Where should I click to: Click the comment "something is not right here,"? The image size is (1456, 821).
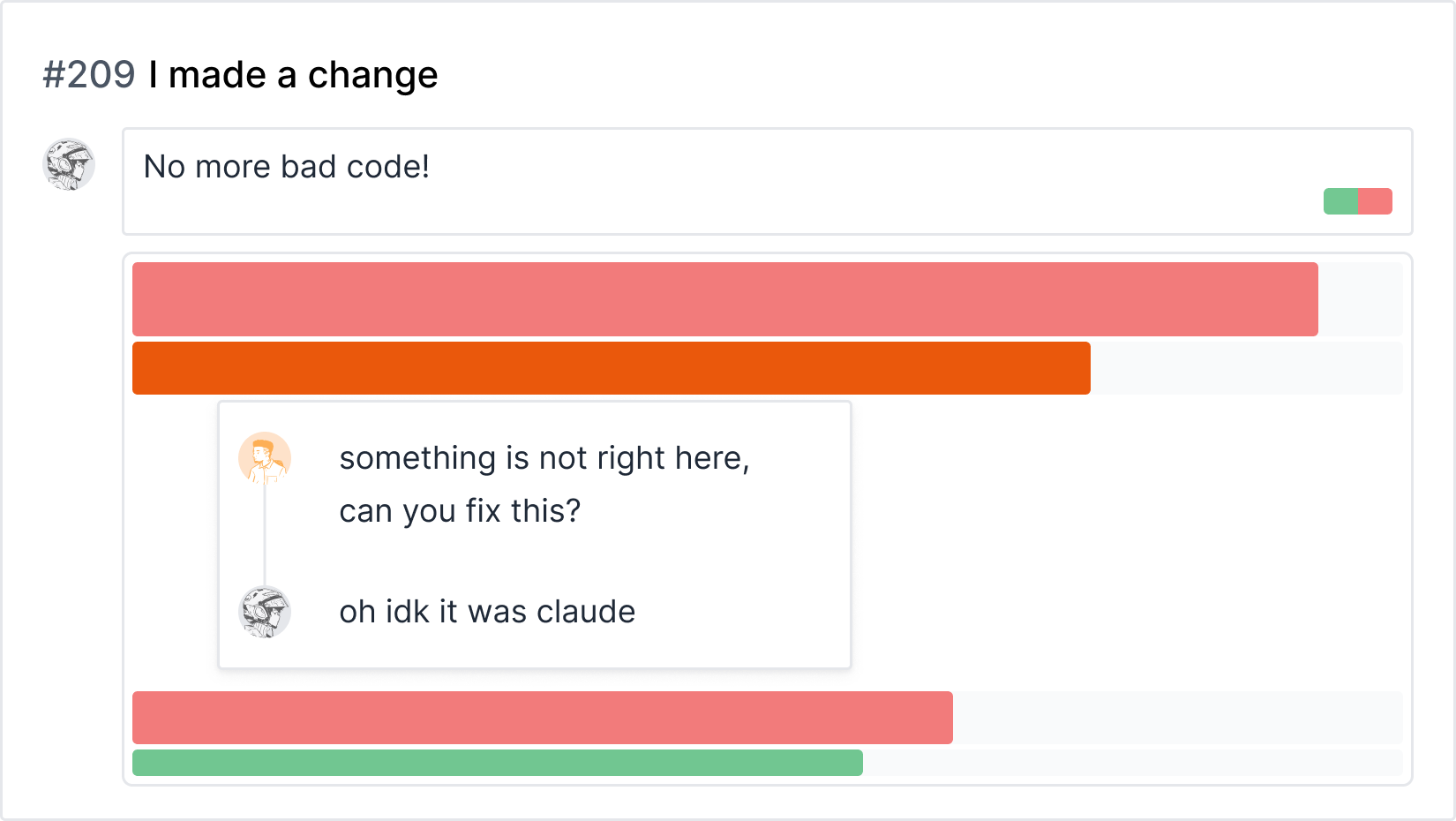(544, 458)
